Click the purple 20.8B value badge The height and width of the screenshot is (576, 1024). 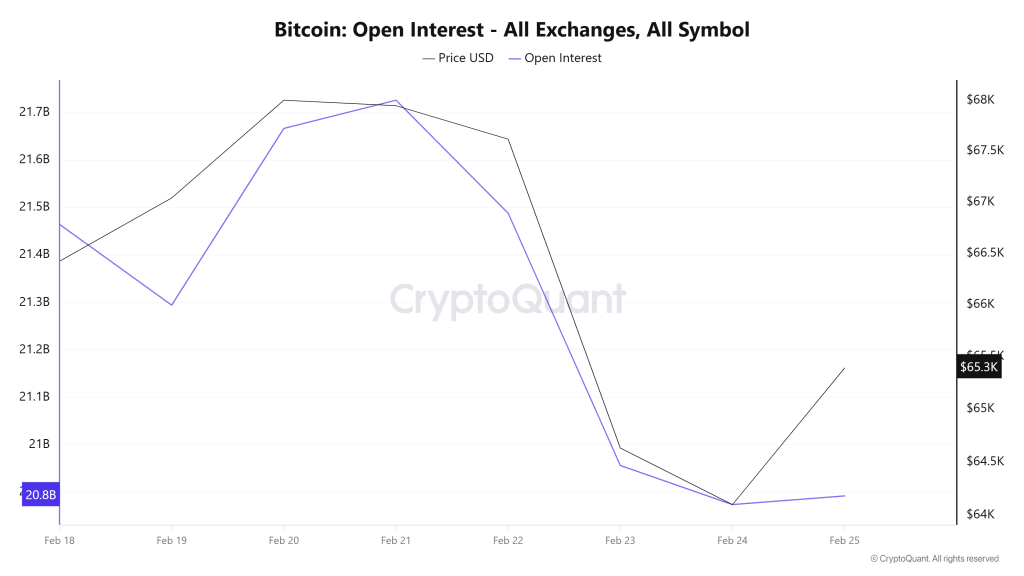tap(41, 495)
